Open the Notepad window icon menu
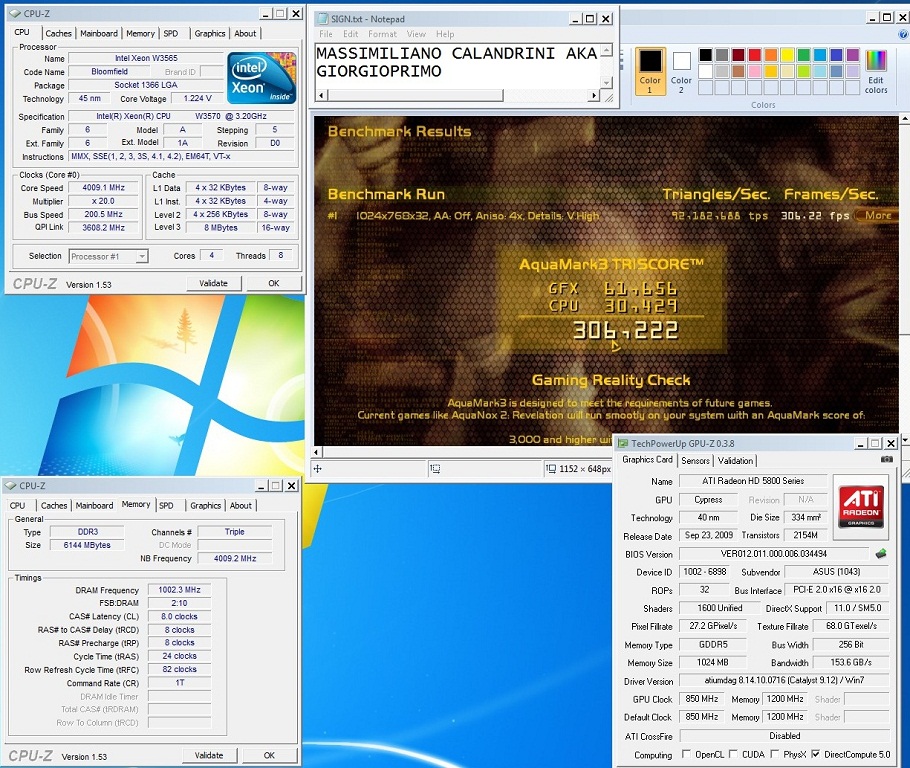Image resolution: width=910 pixels, height=768 pixels. tap(323, 19)
